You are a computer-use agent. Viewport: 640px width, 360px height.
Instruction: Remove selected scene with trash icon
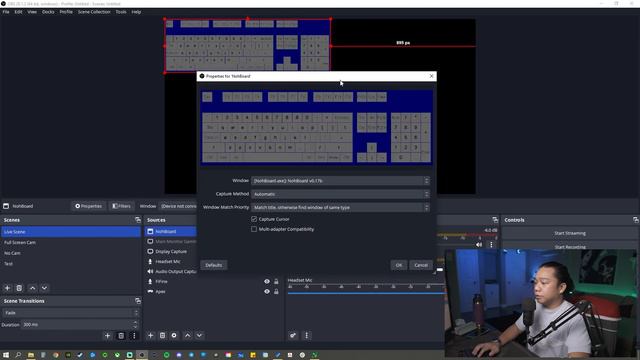19,288
